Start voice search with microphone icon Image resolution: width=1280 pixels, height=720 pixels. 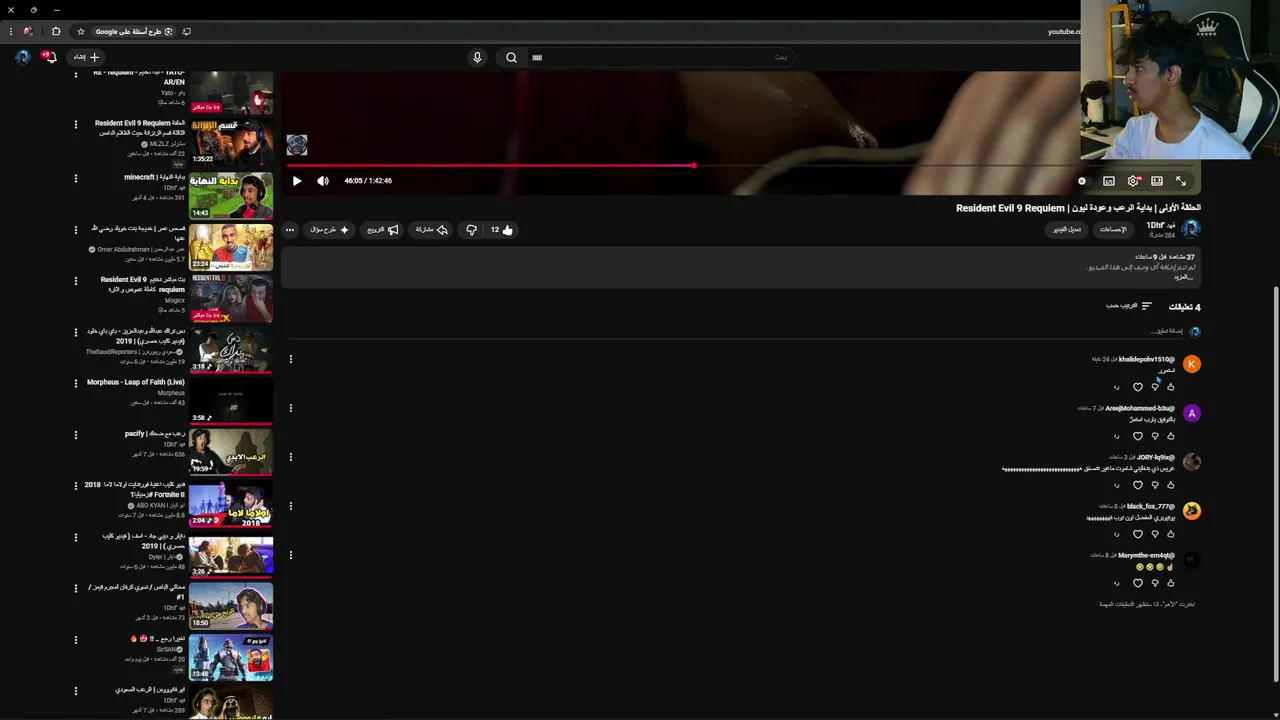(x=477, y=58)
